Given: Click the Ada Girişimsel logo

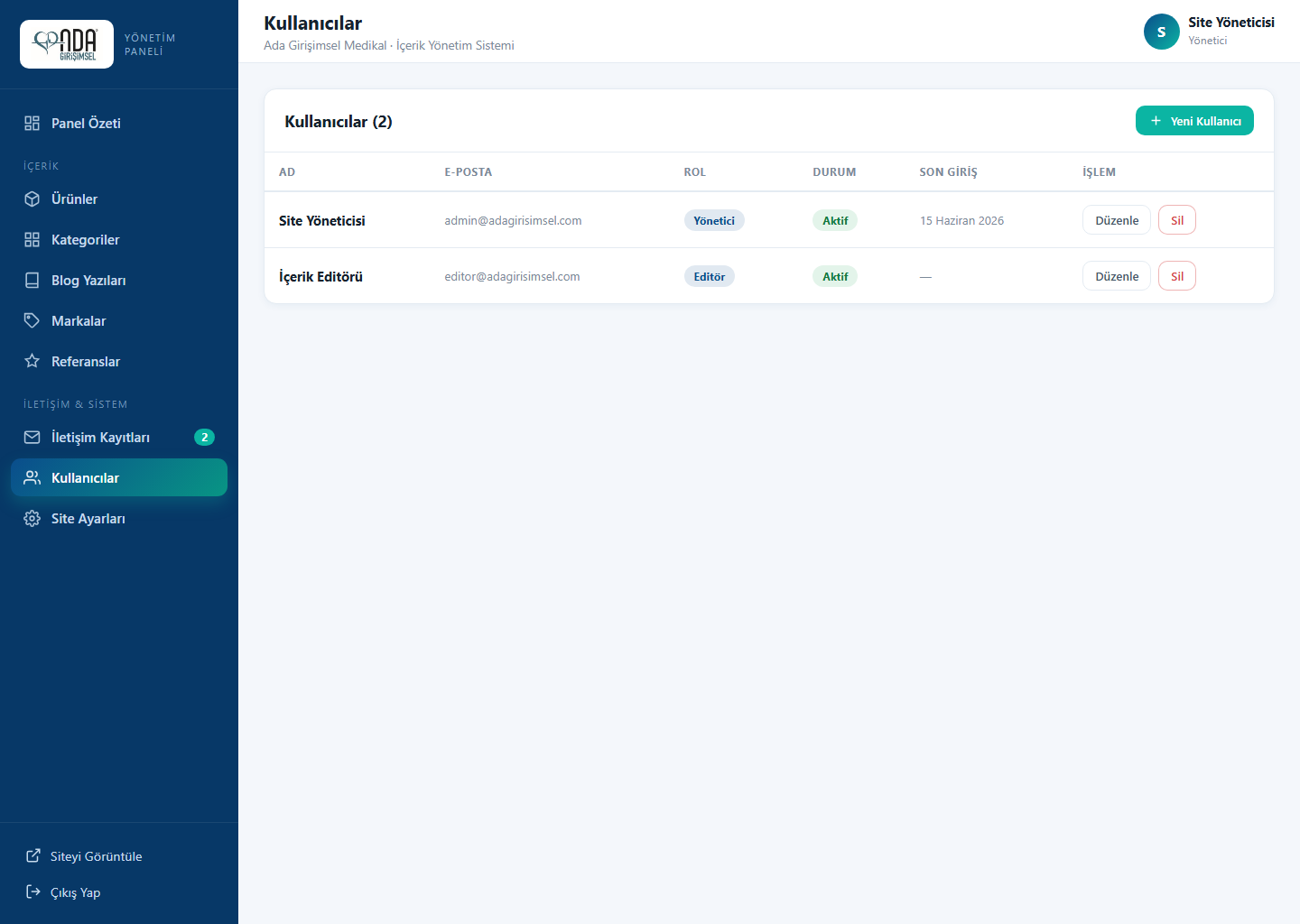Looking at the screenshot, I should click(67, 44).
